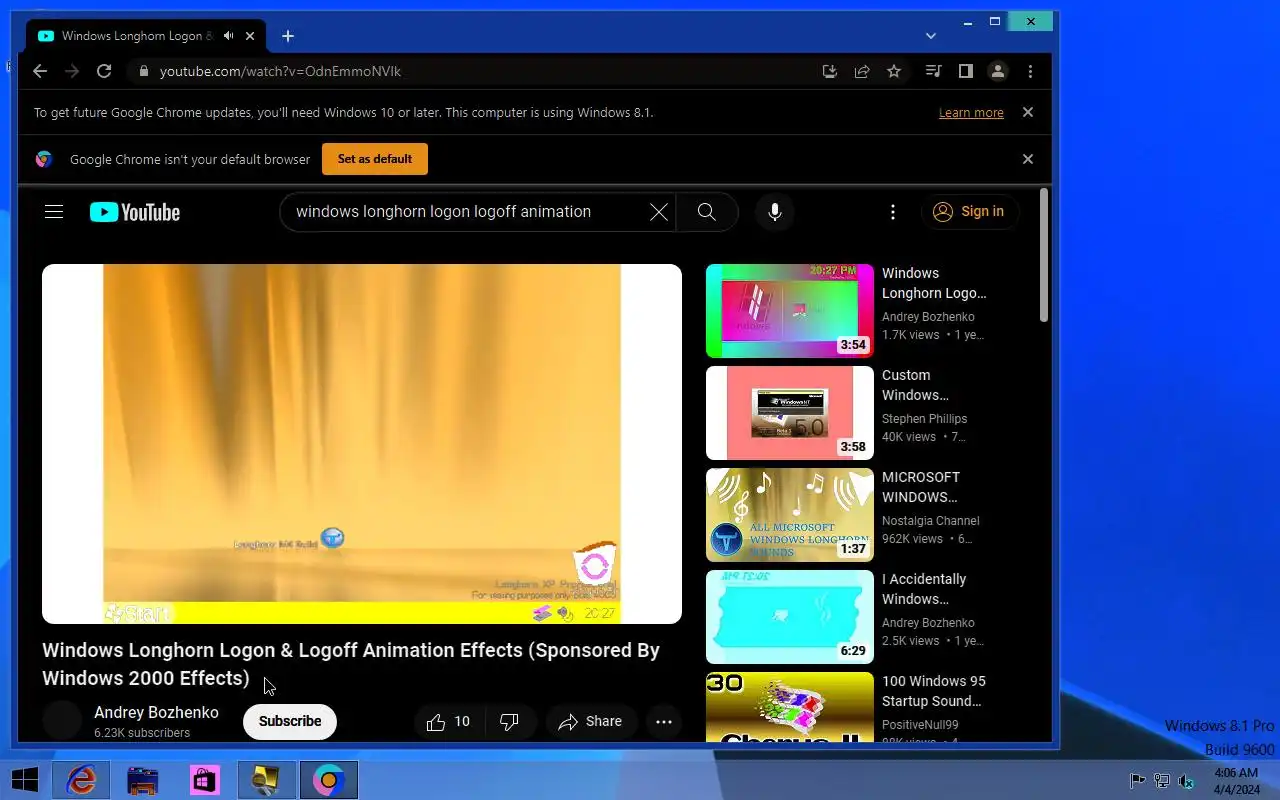Open the Action Center flag icon
Image resolution: width=1280 pixels, height=800 pixels.
click(x=1138, y=781)
